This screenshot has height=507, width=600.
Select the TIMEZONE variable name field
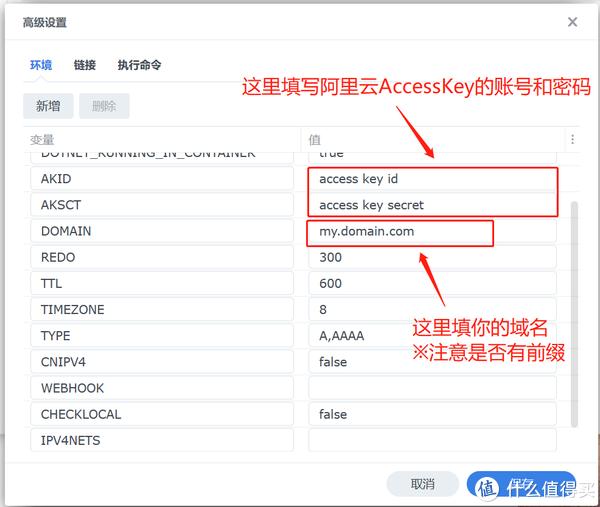pos(162,310)
